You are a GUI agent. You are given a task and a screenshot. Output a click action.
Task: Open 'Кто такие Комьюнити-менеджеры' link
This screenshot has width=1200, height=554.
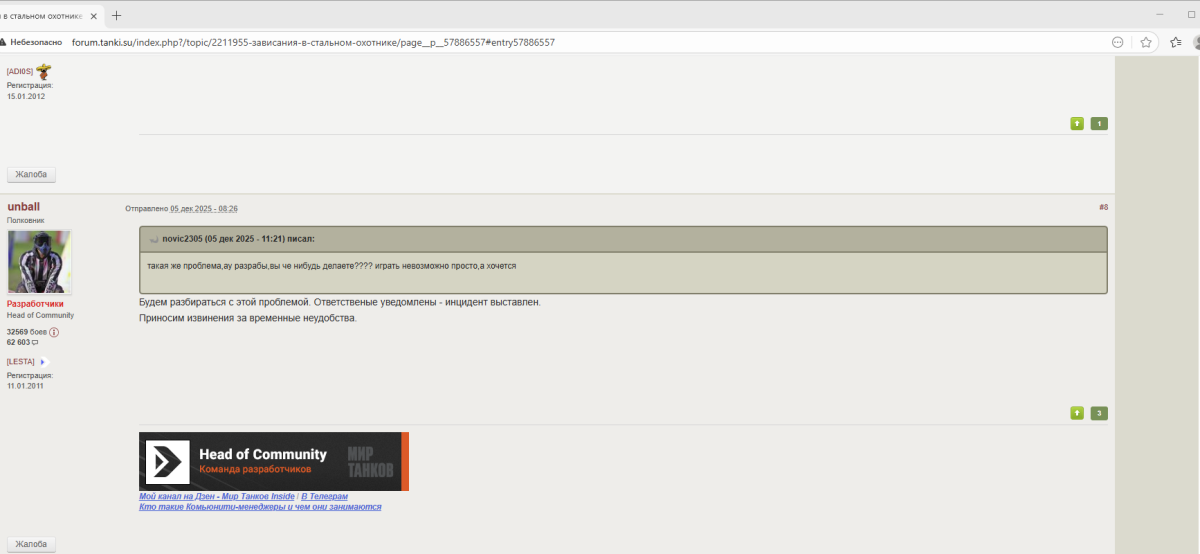(x=260, y=507)
